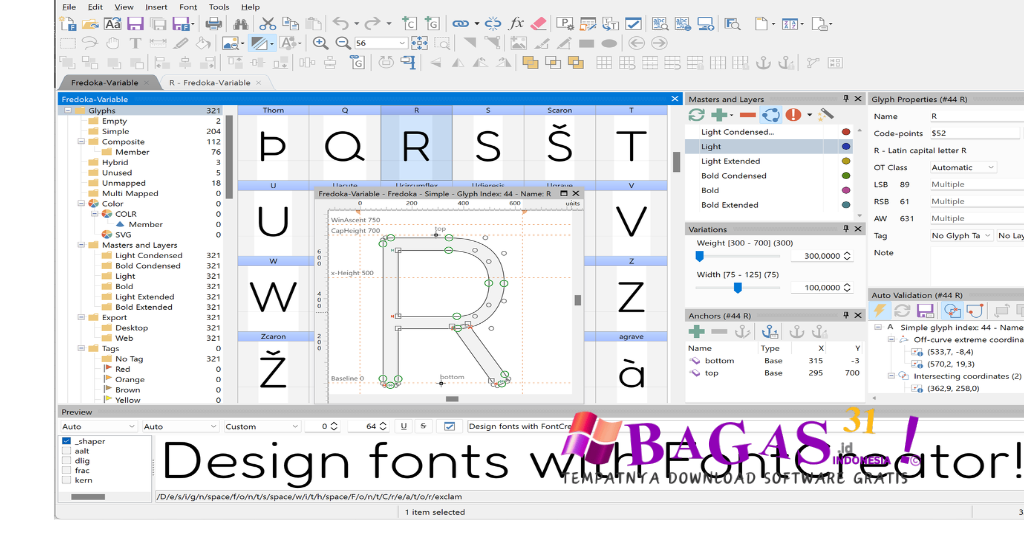
Task: Open the Font menu
Action: tap(188, 7)
